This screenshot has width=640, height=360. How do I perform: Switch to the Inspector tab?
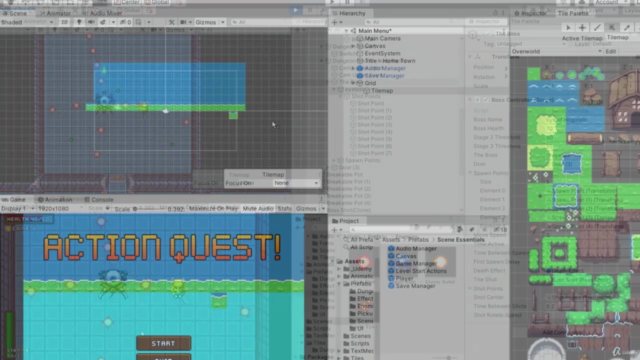click(530, 13)
